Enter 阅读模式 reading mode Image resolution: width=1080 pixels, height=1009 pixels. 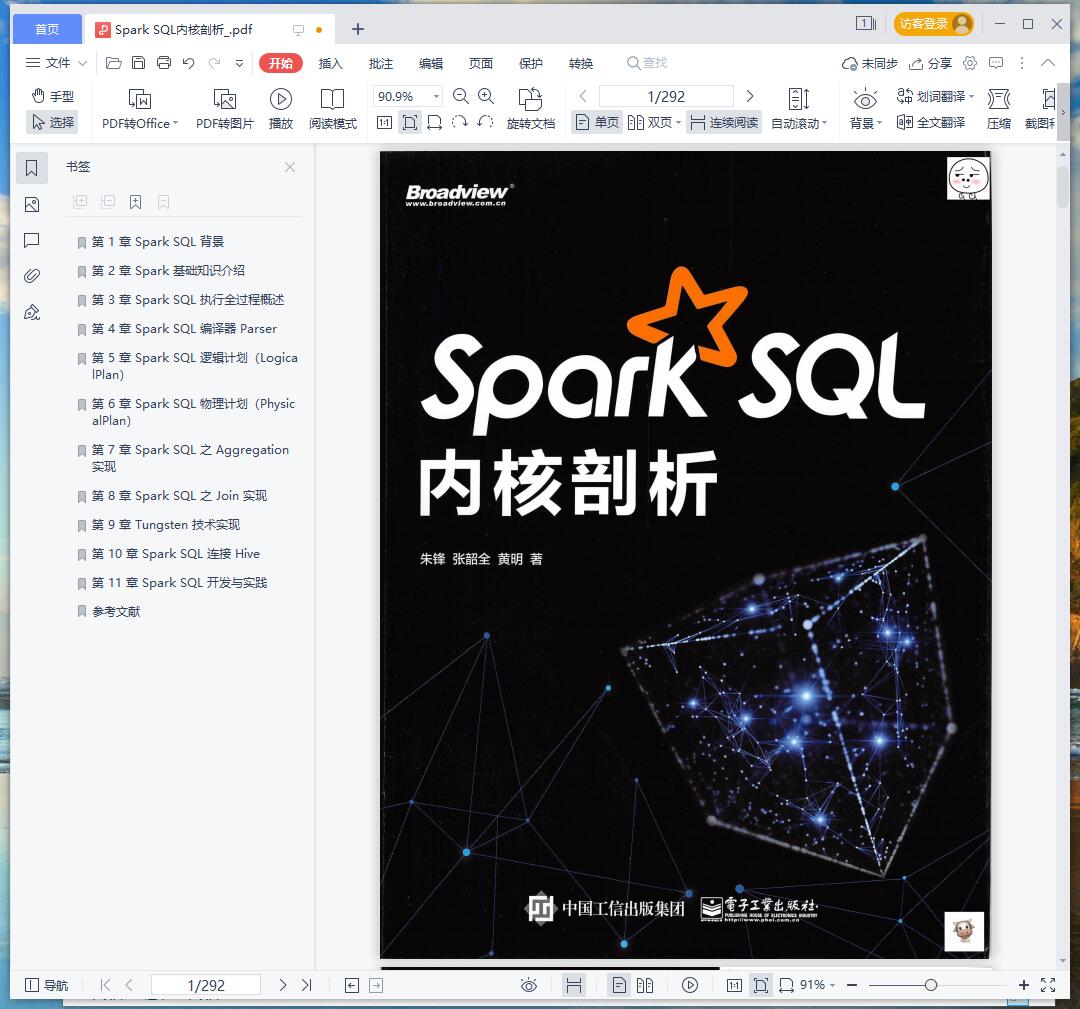point(333,109)
